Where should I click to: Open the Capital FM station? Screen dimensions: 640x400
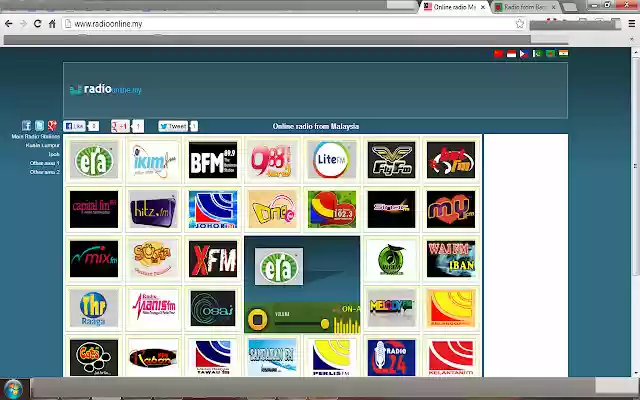tap(94, 209)
